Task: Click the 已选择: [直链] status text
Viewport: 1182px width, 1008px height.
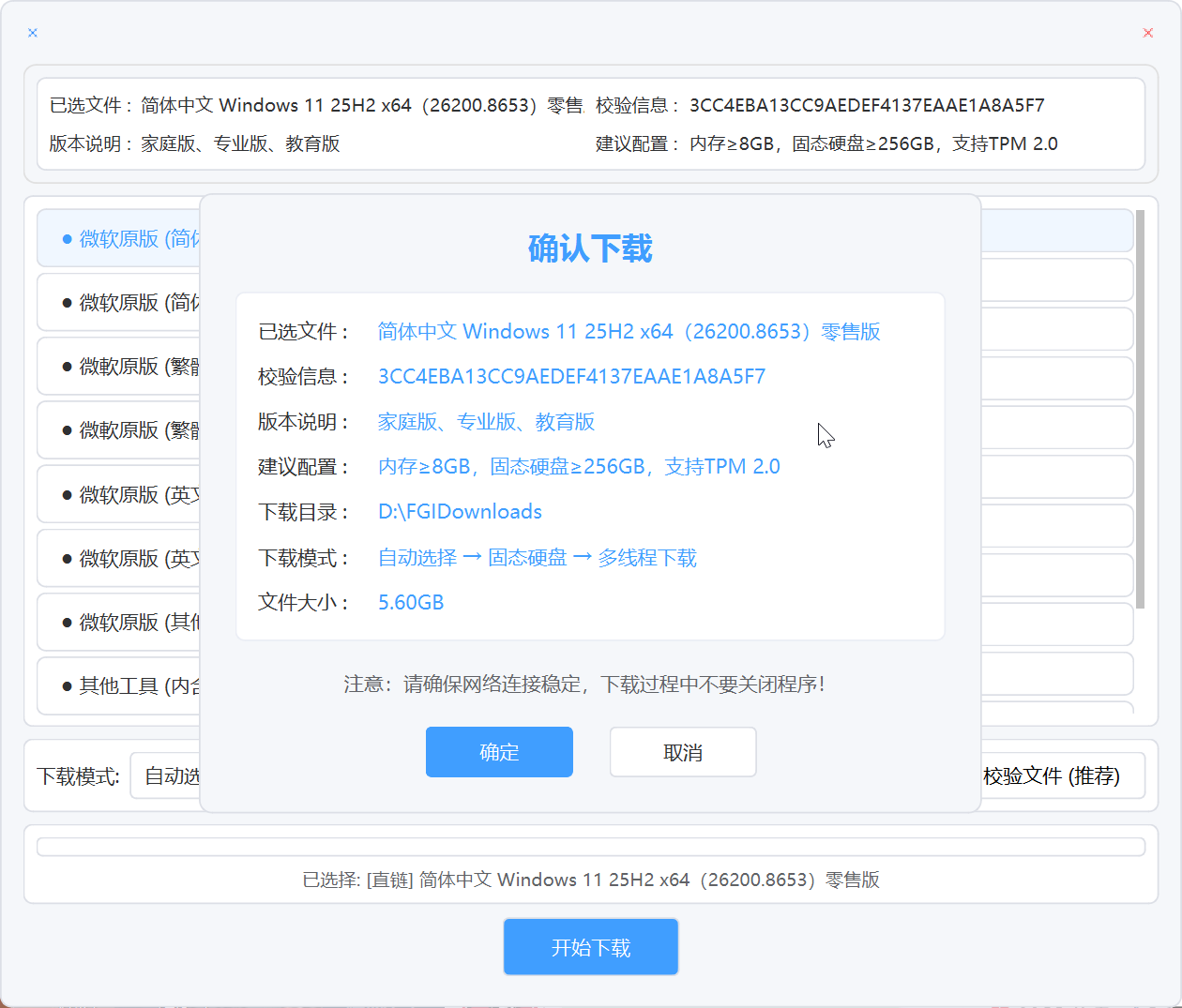Action: click(591, 880)
